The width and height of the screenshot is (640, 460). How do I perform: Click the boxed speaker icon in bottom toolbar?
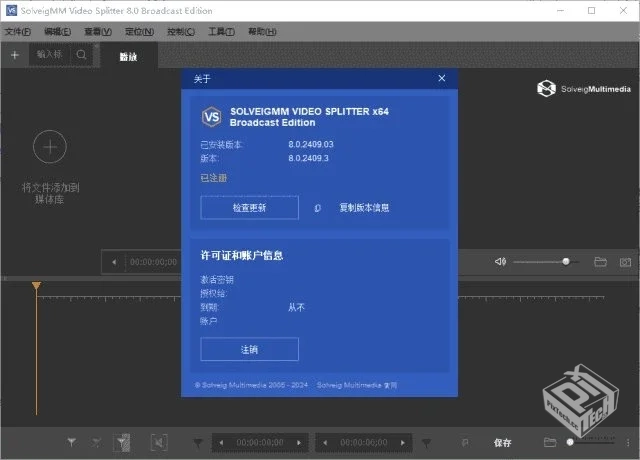pyautogui.click(x=159, y=442)
